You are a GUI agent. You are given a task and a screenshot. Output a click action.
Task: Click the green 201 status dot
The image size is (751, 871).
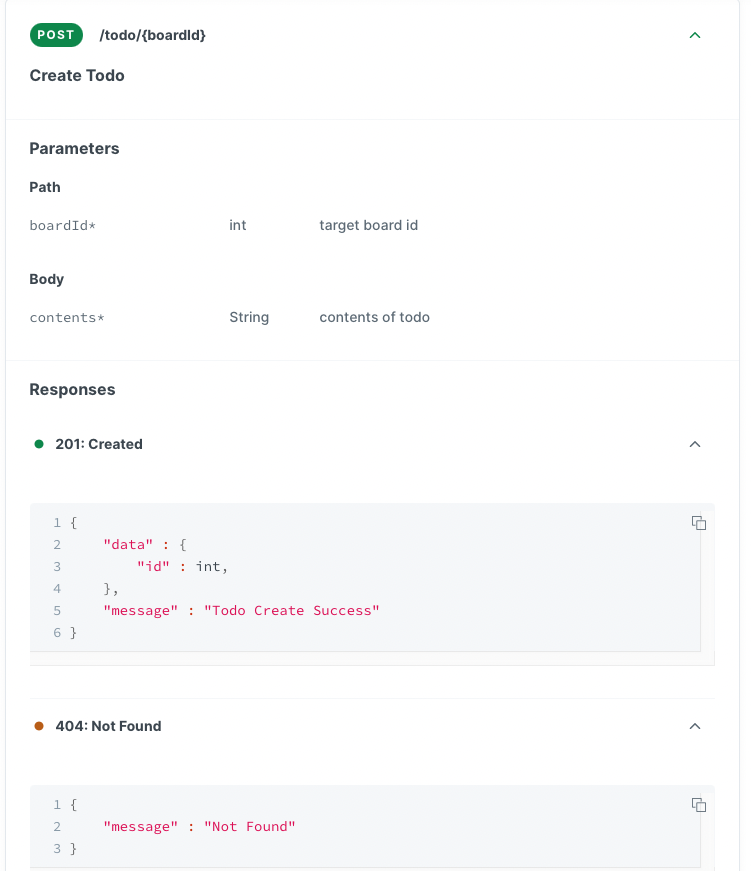click(x=39, y=444)
